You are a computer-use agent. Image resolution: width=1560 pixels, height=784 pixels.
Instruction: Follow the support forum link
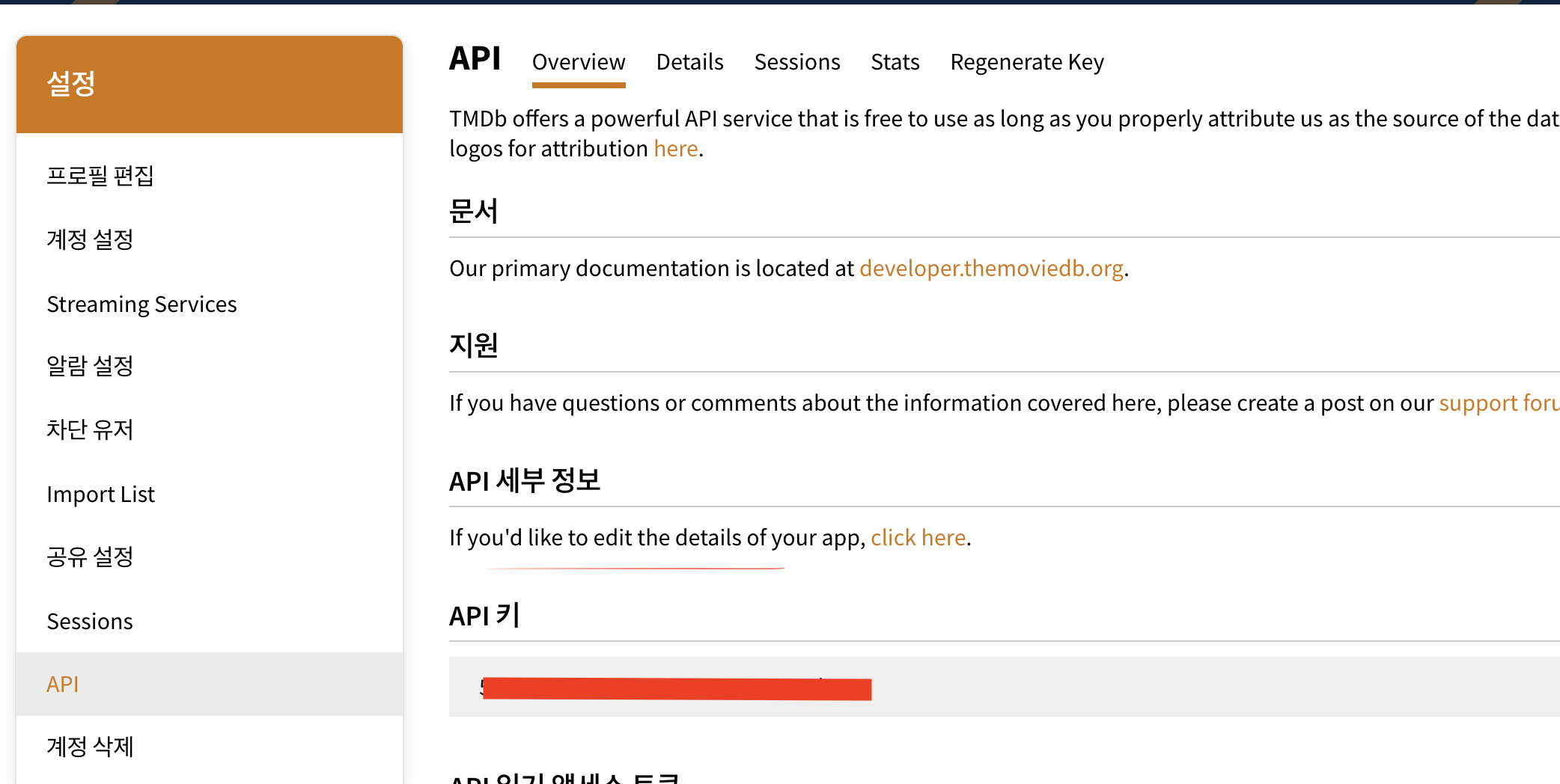[x=1499, y=403]
